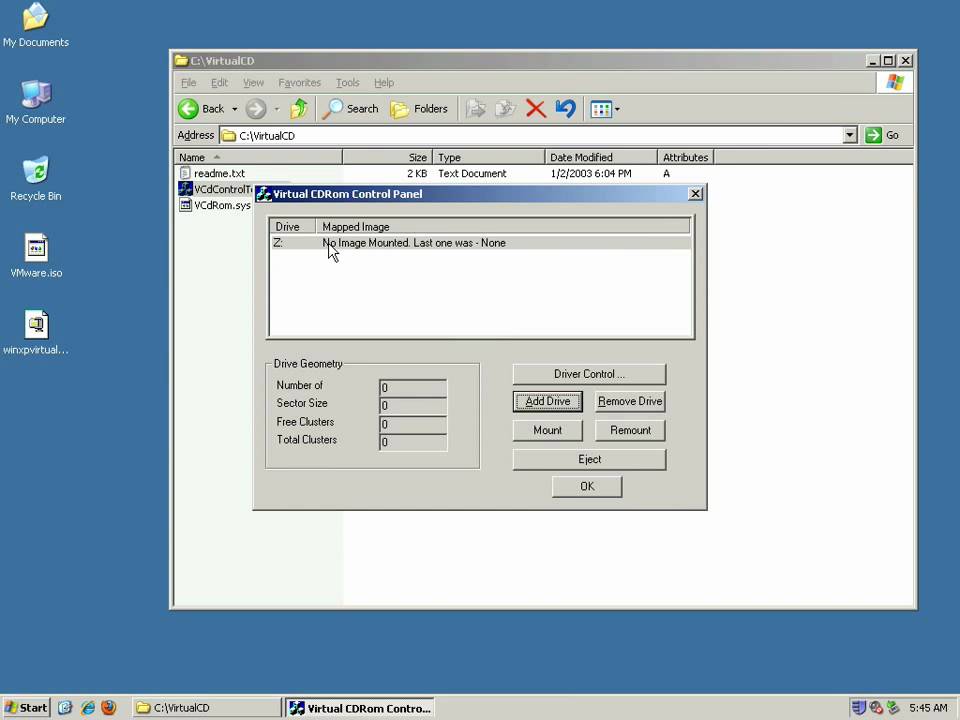
Task: Select the Recycle Bin icon
Action: [36, 179]
